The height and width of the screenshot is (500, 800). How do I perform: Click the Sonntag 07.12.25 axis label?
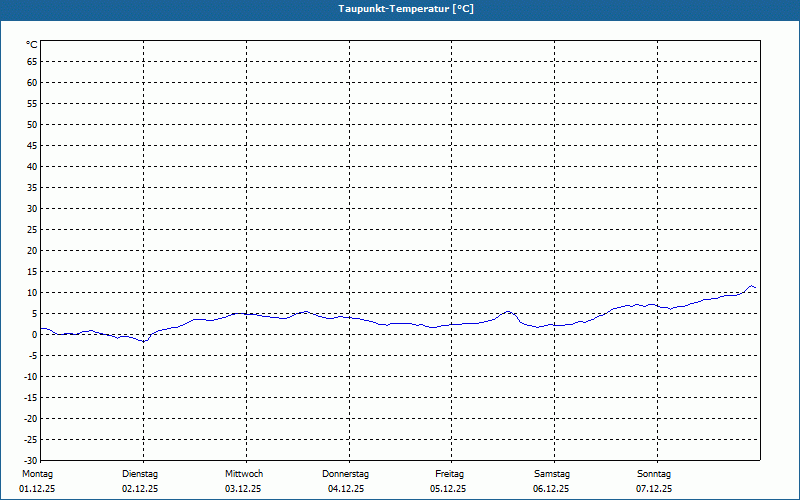(654, 481)
